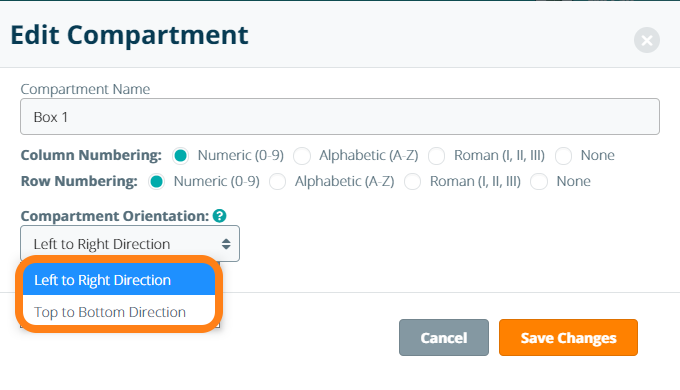Choose Roman (I, II, III) for Column Numbering

tap(436, 155)
